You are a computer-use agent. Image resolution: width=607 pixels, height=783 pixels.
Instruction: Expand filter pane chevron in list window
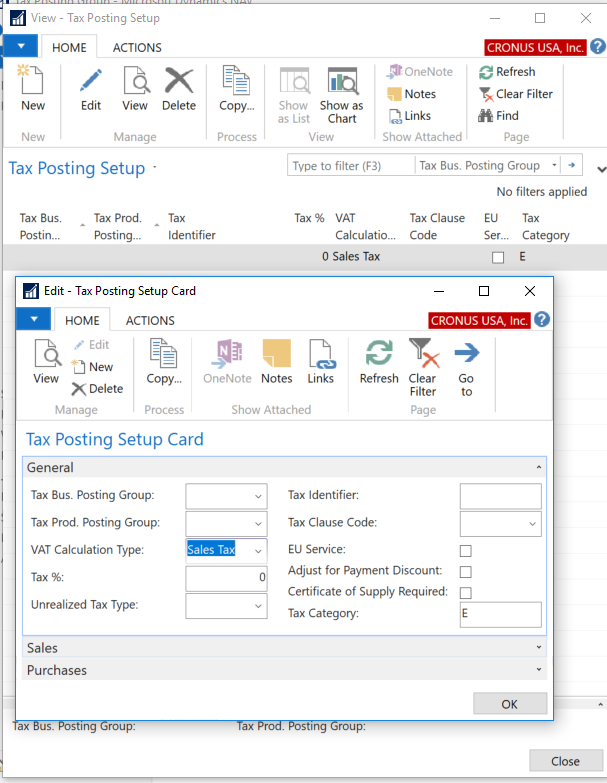click(601, 170)
